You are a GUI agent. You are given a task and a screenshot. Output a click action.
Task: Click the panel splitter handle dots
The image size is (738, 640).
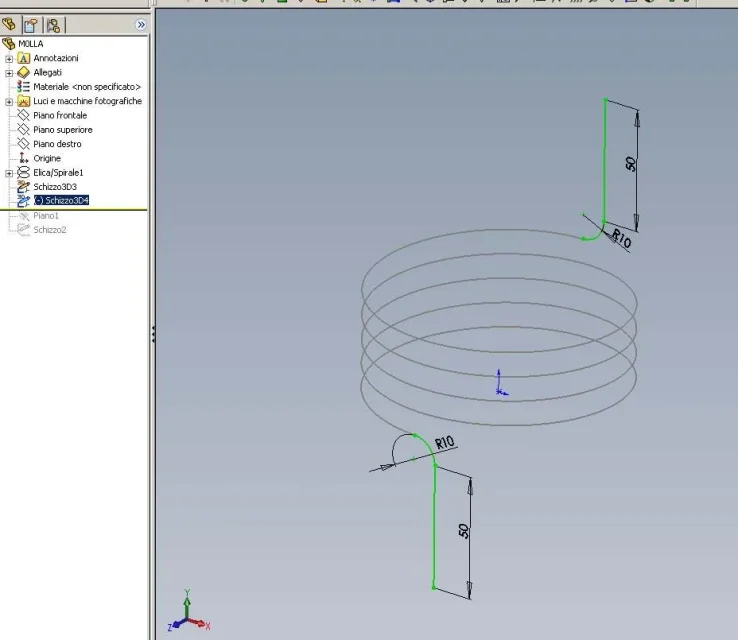pyautogui.click(x=153, y=334)
